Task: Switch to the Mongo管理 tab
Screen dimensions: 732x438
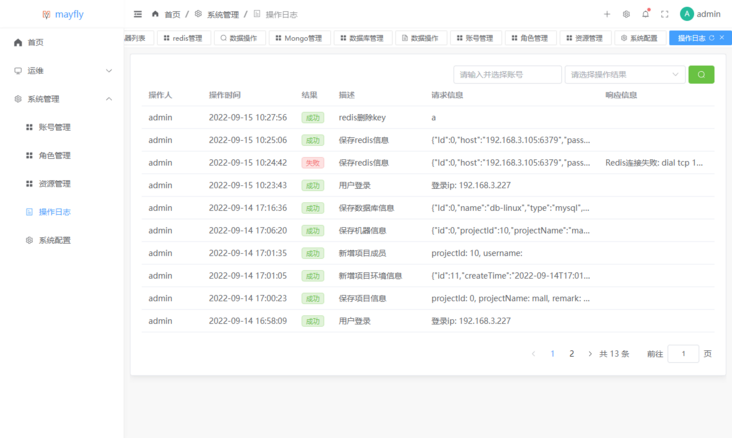Action: coord(298,38)
